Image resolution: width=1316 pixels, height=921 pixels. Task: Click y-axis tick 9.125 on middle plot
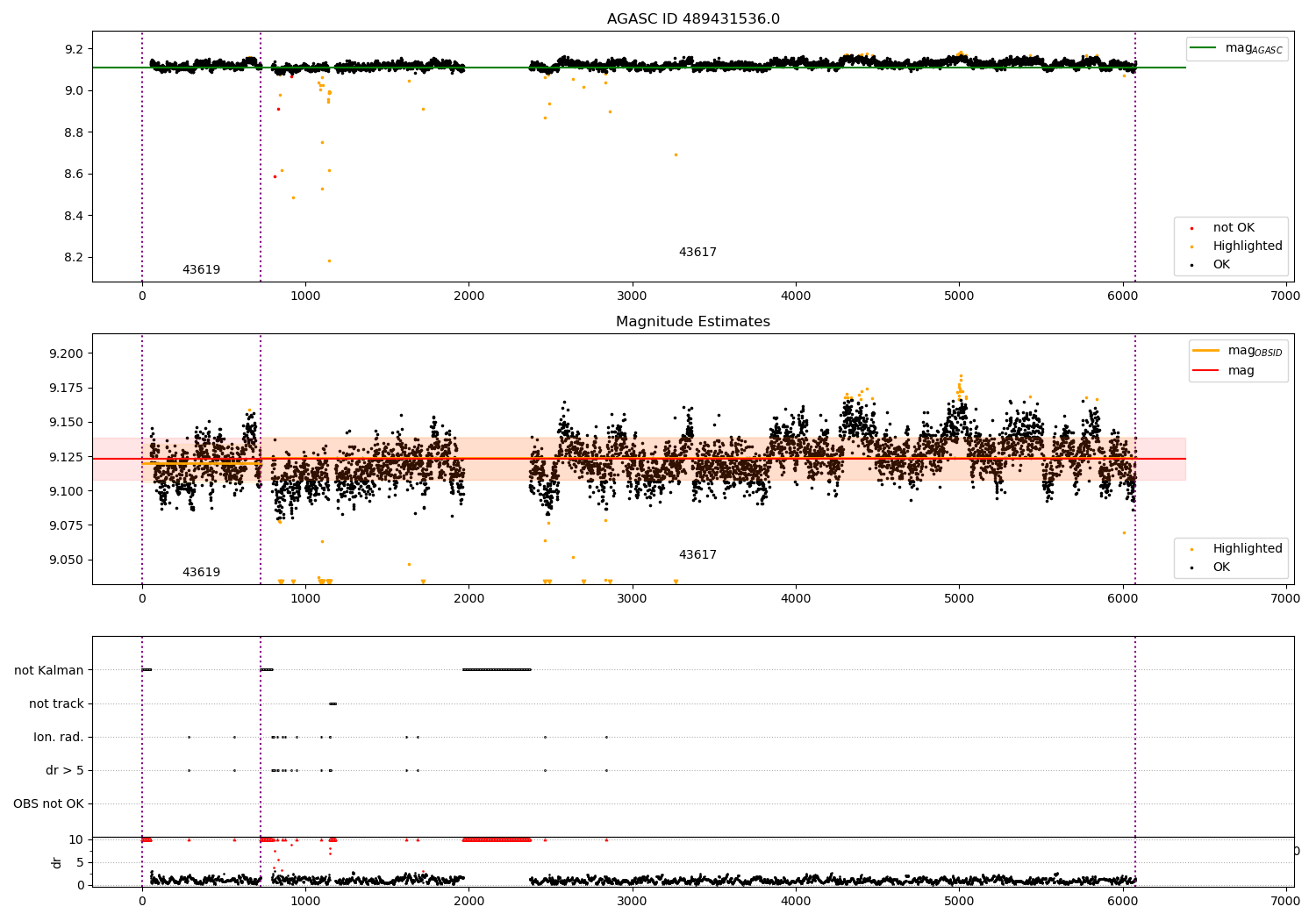point(67,457)
